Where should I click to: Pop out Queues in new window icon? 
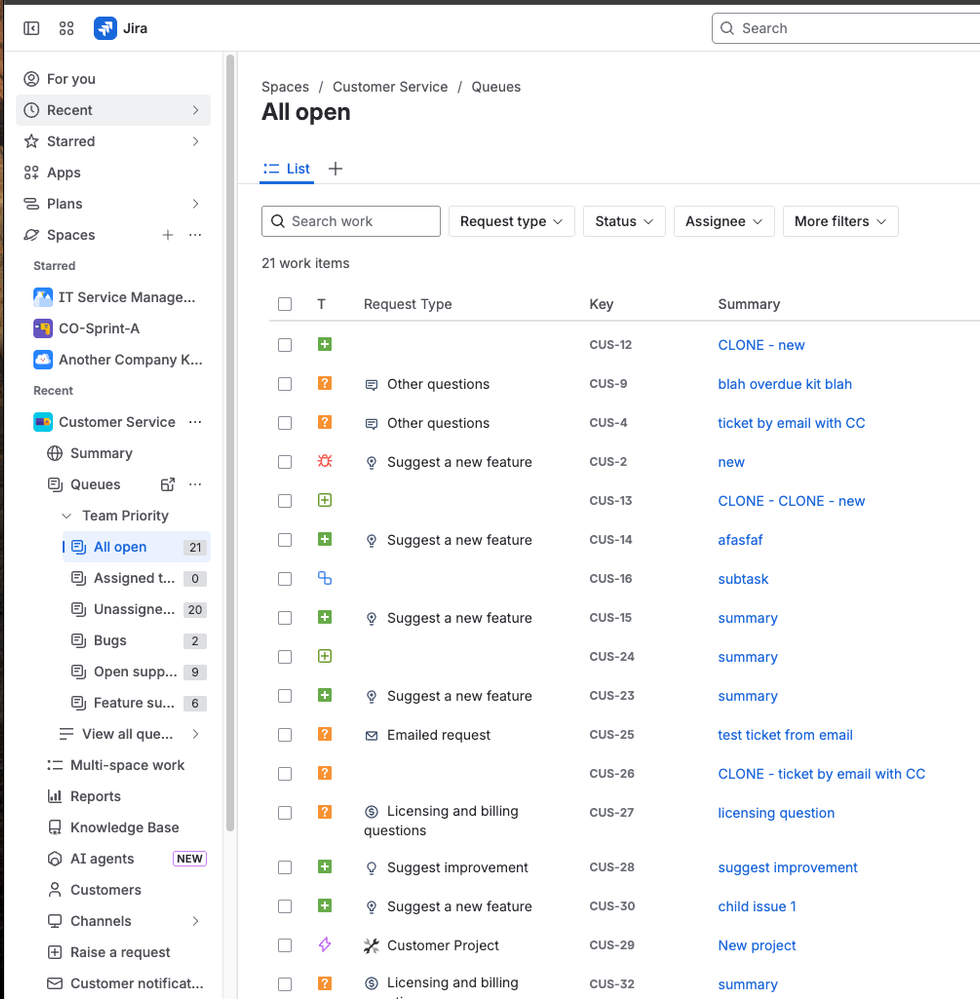tap(168, 484)
